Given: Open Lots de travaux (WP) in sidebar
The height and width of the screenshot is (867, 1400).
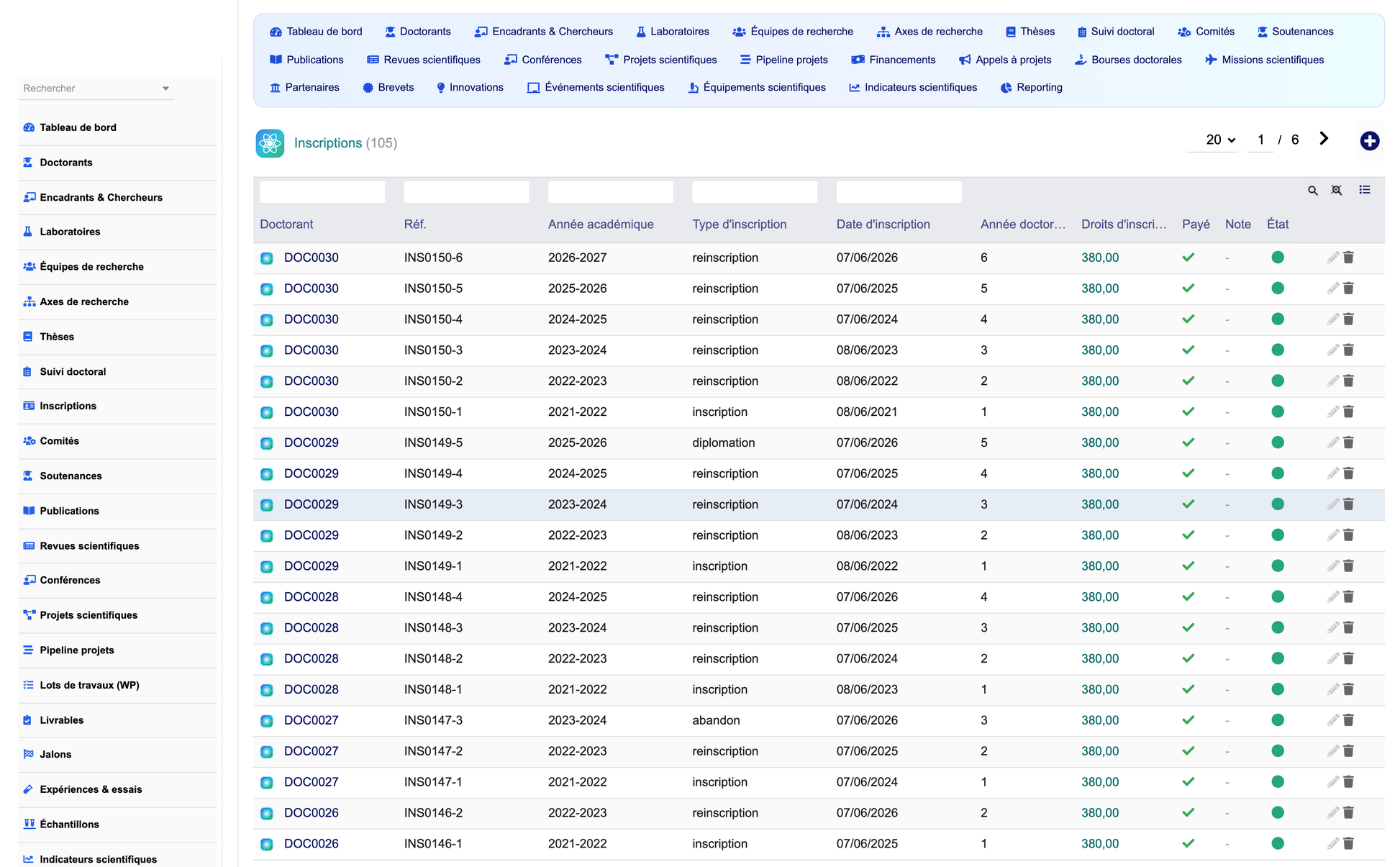Looking at the screenshot, I should [89, 685].
